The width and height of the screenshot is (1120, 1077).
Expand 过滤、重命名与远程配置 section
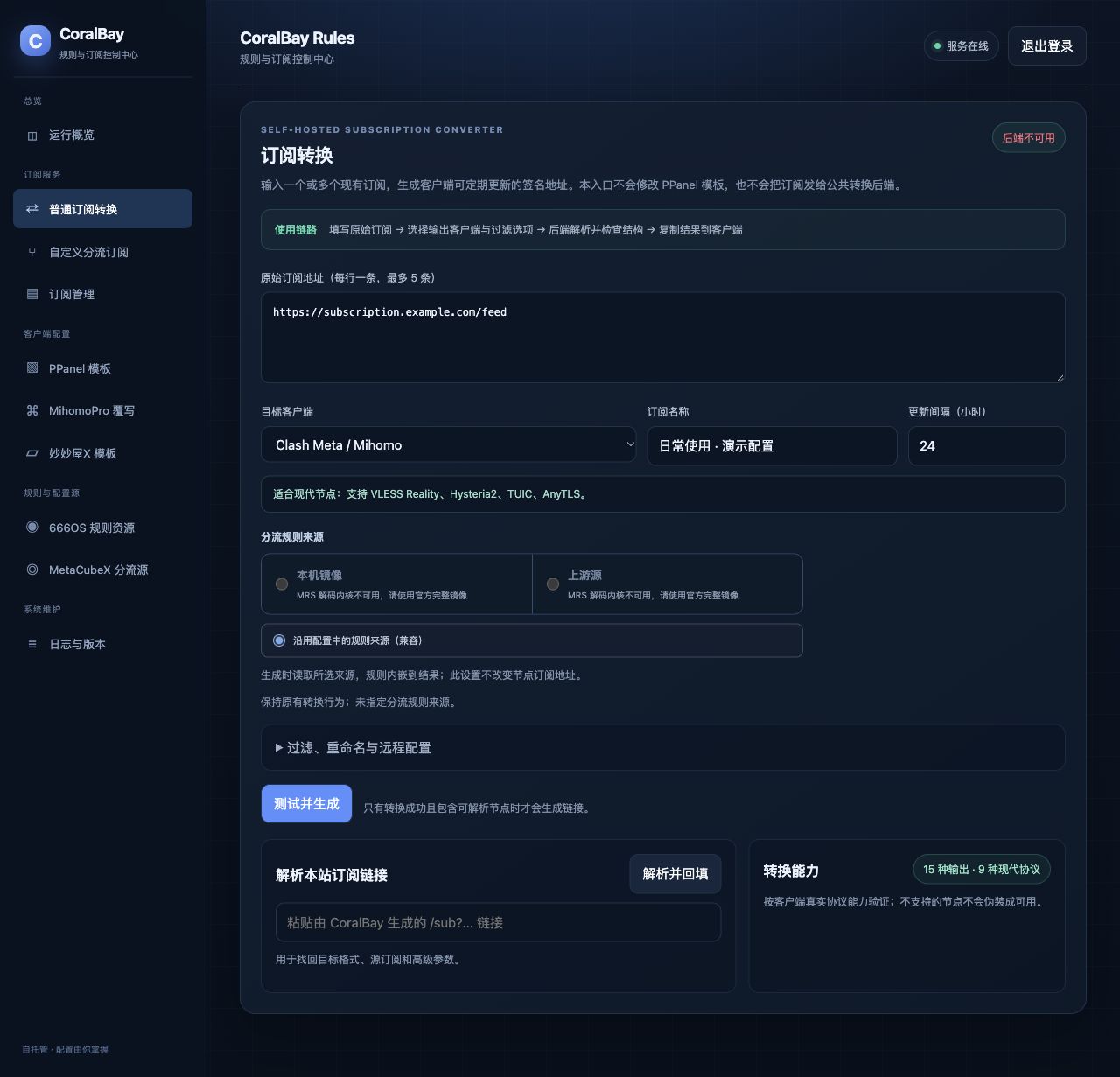click(662, 748)
